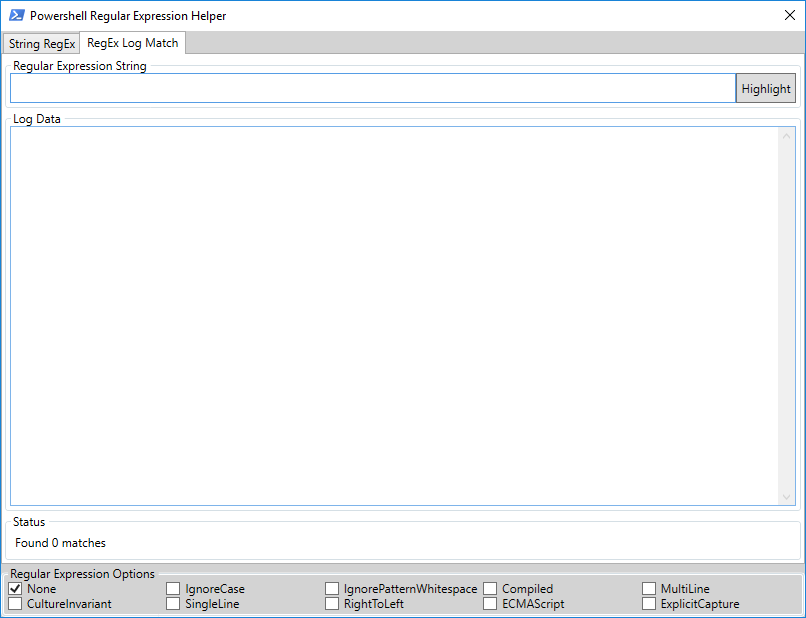
Task: Click the Log Data scrollbar up arrow
Action: 787,136
